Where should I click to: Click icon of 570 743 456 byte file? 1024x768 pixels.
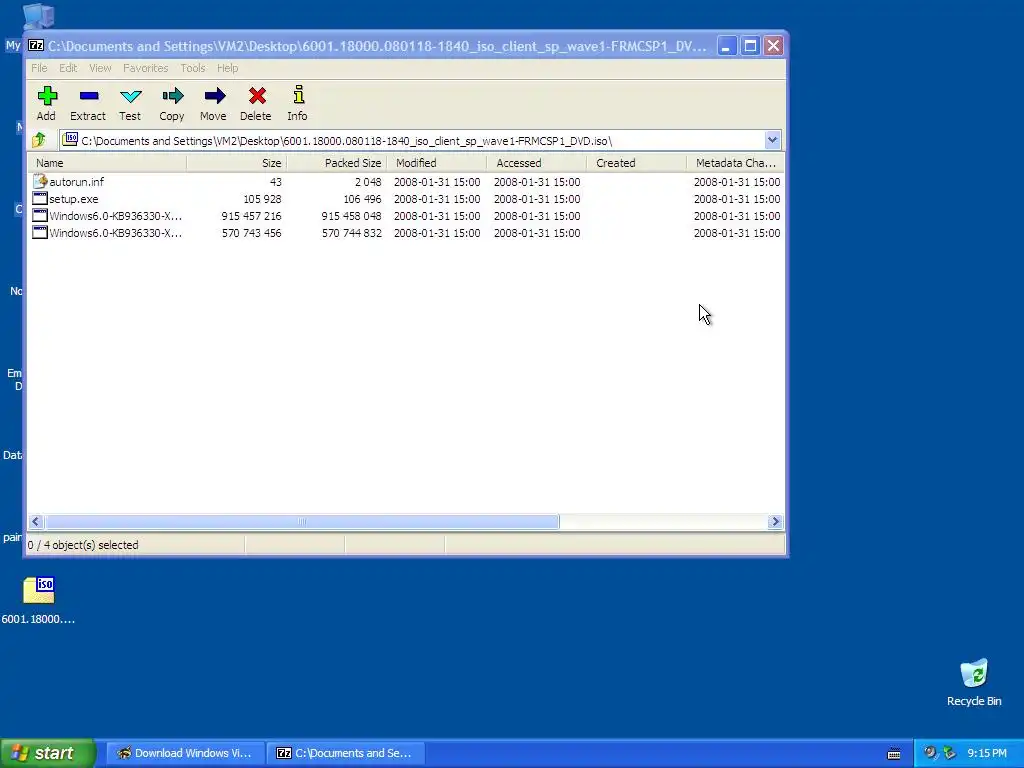pos(40,232)
